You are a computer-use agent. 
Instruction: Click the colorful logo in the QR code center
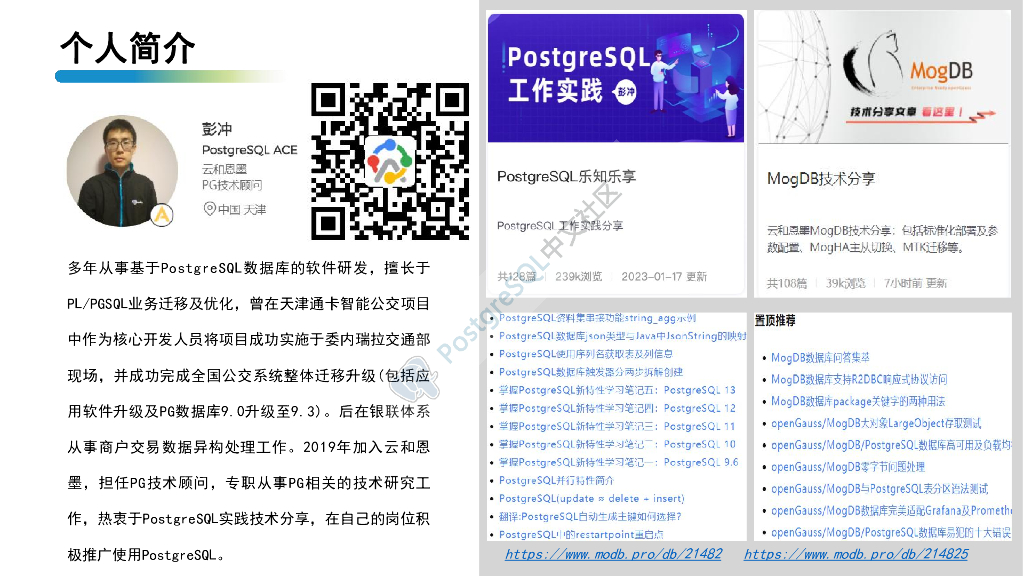pyautogui.click(x=390, y=161)
